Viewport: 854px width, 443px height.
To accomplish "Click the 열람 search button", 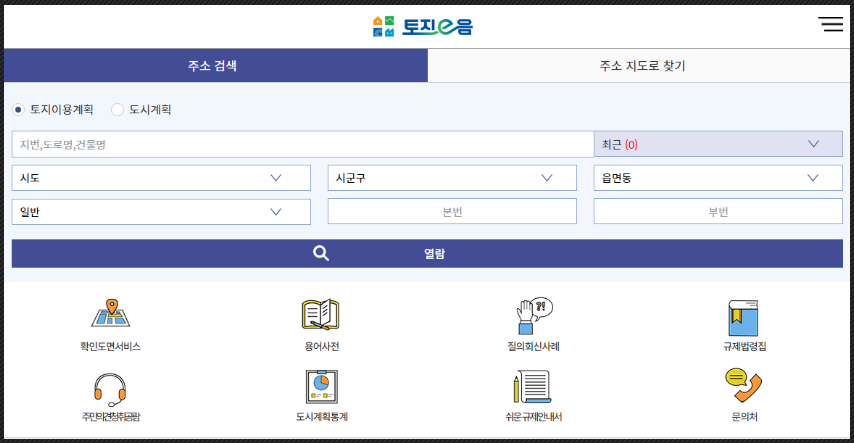I will pyautogui.click(x=427, y=253).
